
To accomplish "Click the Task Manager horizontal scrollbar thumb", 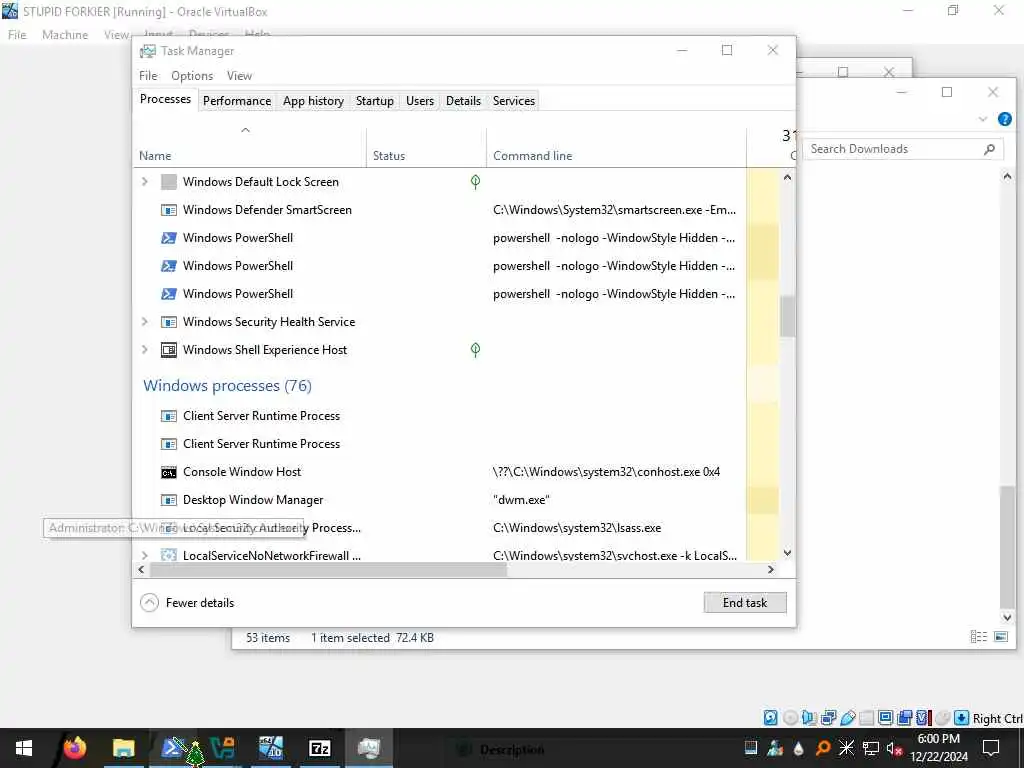I will [328, 569].
